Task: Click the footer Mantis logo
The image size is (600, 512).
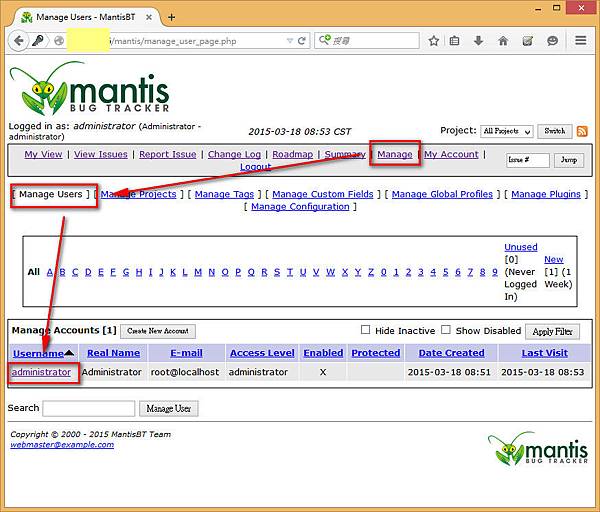Action: 538,448
